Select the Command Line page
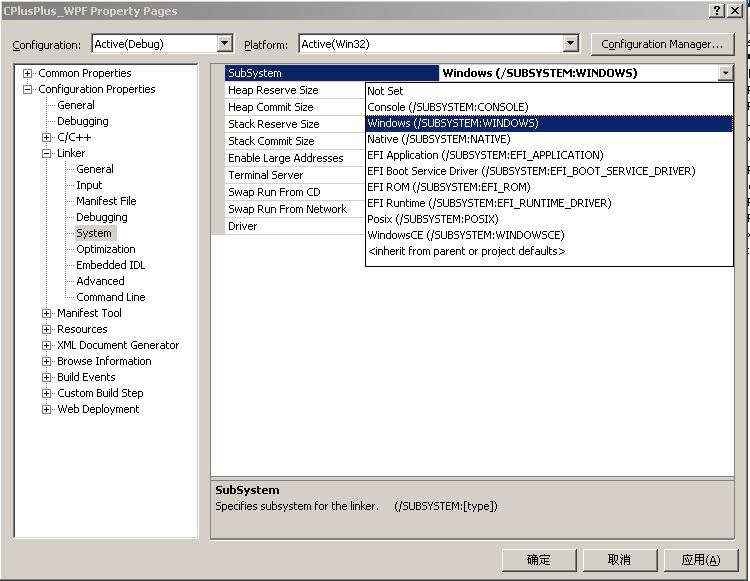The height and width of the screenshot is (581, 750). [x=110, y=297]
